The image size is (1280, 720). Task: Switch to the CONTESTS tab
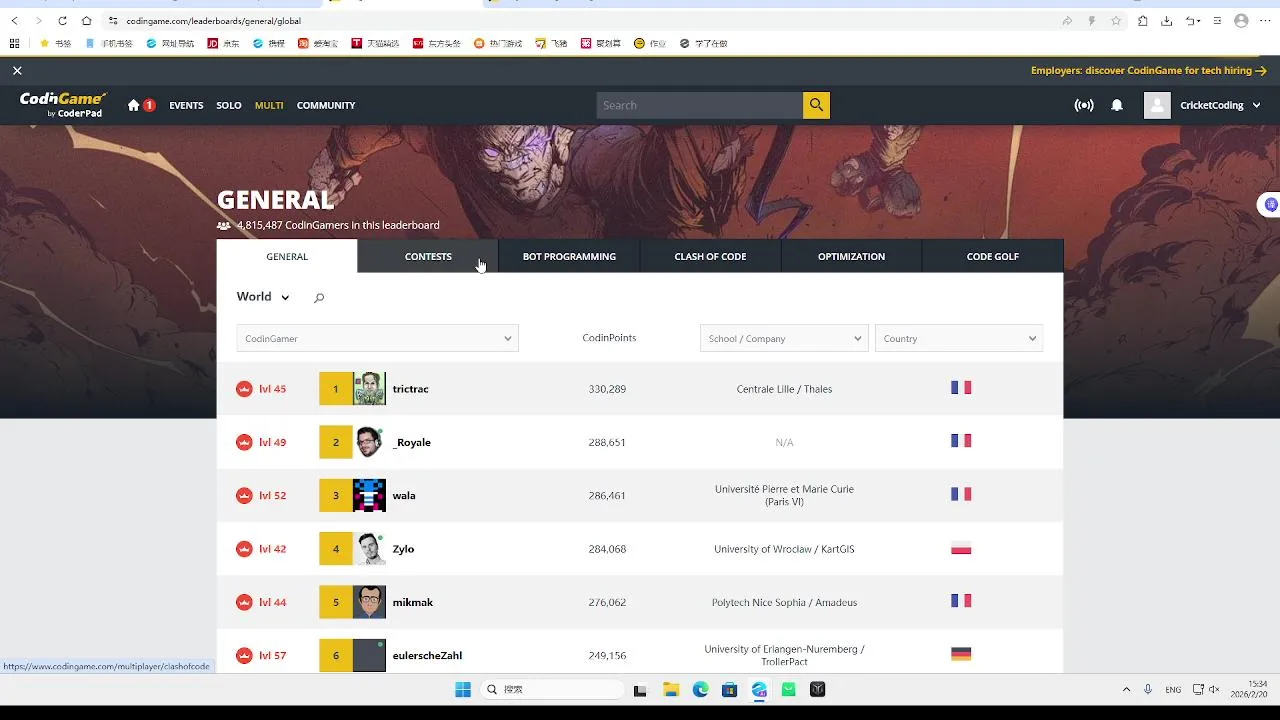click(428, 256)
